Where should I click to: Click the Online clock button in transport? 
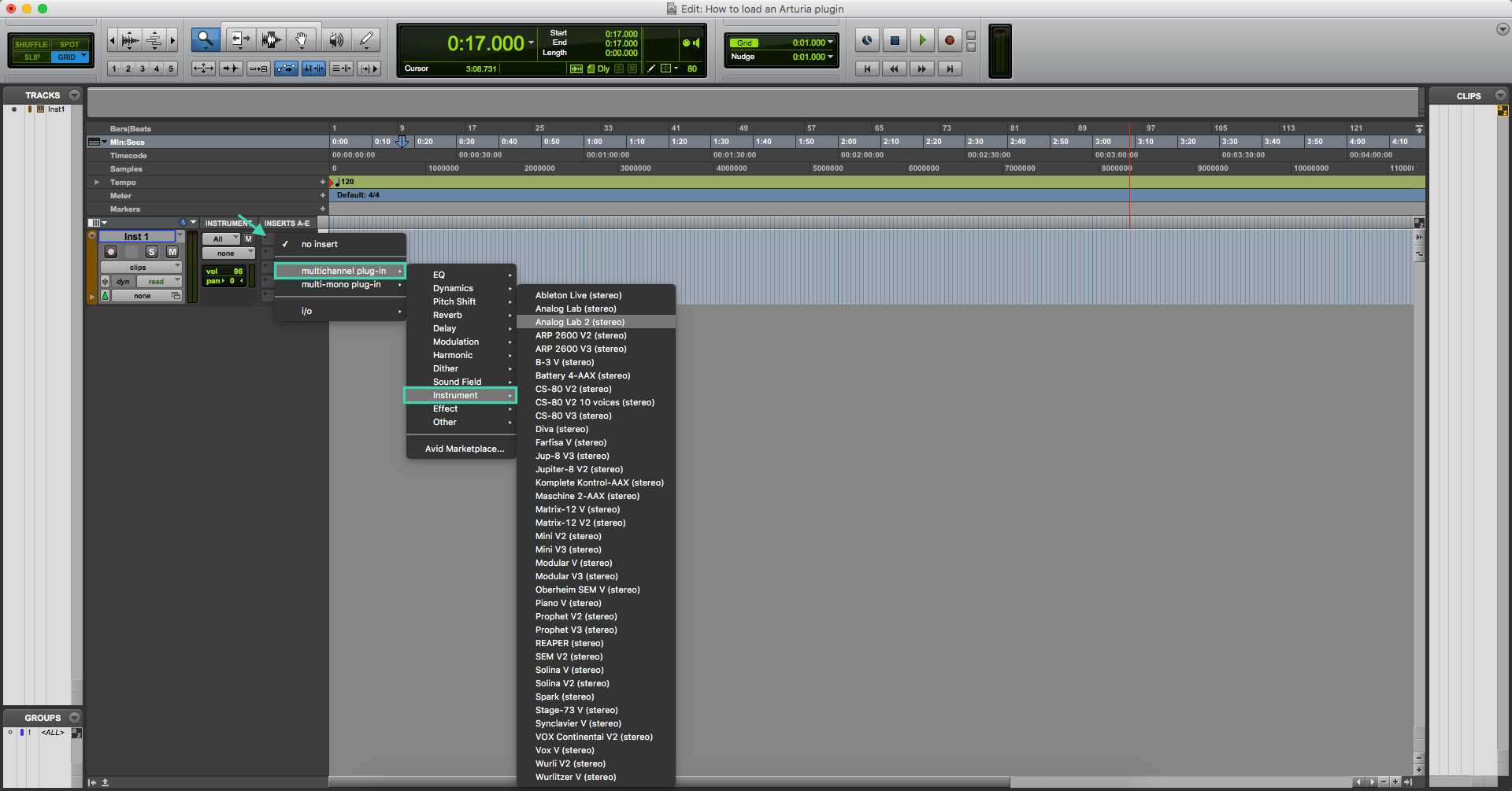[867, 40]
